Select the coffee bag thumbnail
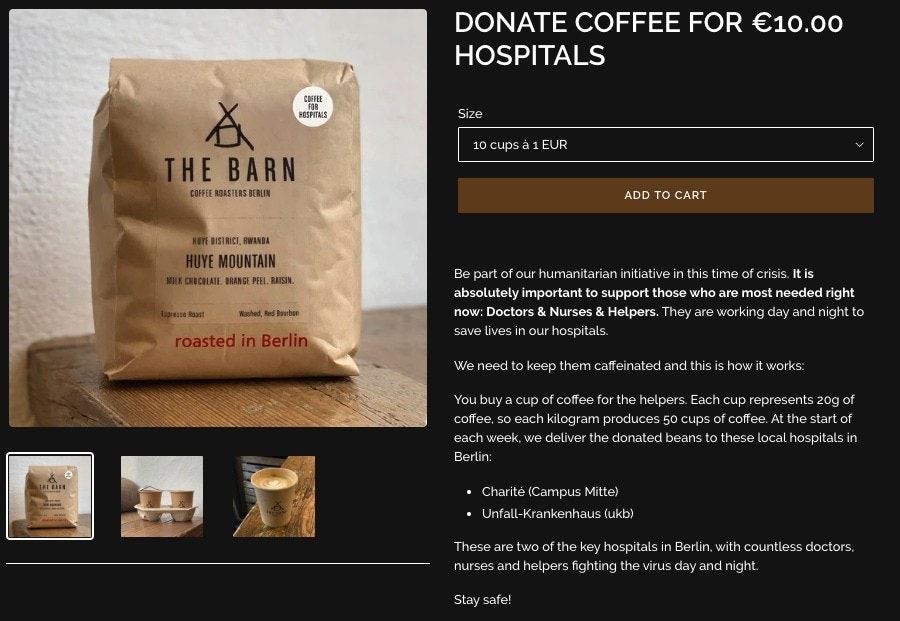Viewport: 900px width, 621px height. [x=50, y=496]
